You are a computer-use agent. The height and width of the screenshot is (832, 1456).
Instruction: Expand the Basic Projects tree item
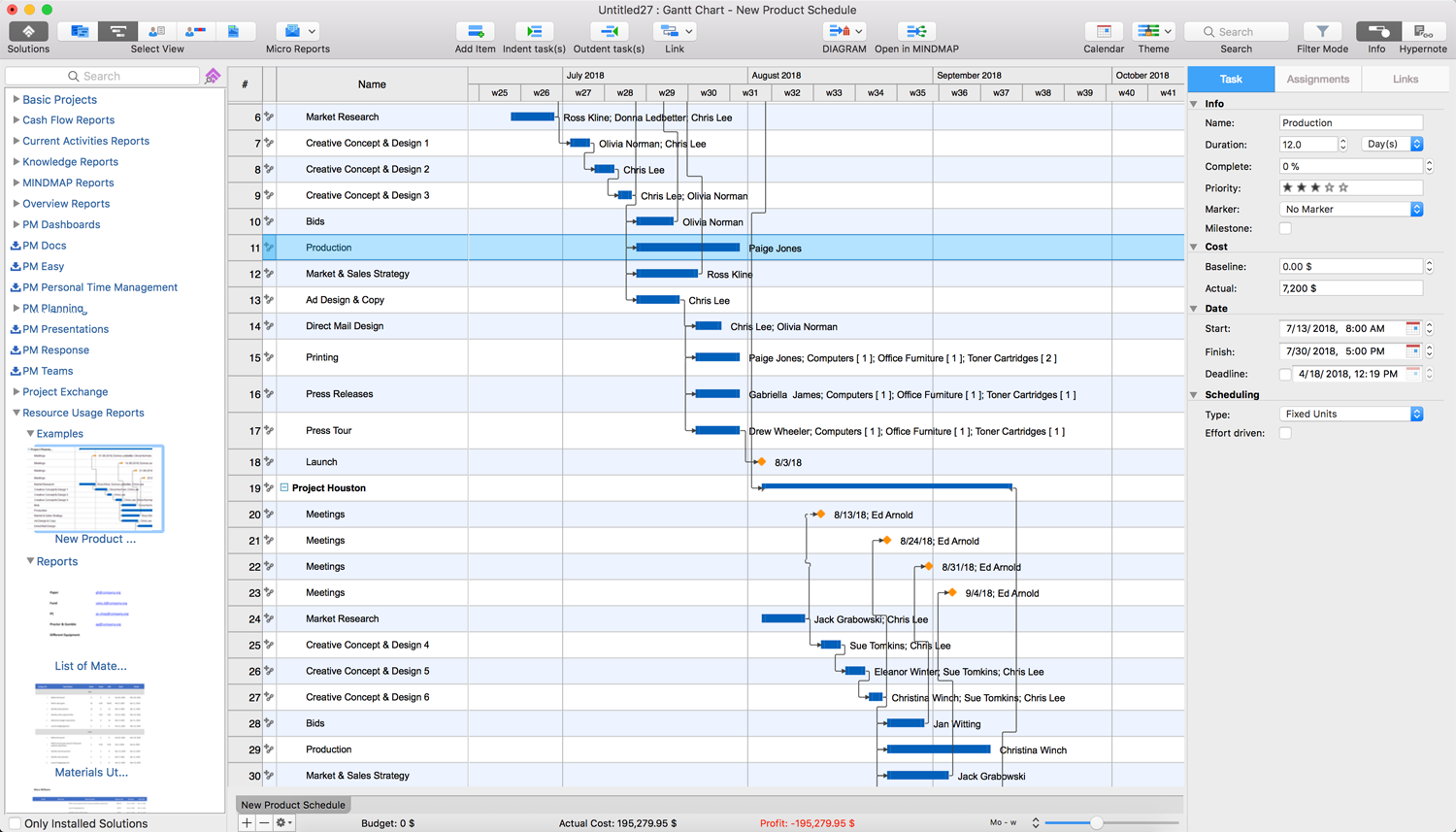(17, 99)
